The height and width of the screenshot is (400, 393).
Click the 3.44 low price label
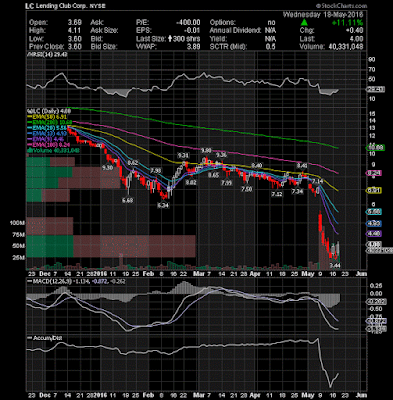335,266
